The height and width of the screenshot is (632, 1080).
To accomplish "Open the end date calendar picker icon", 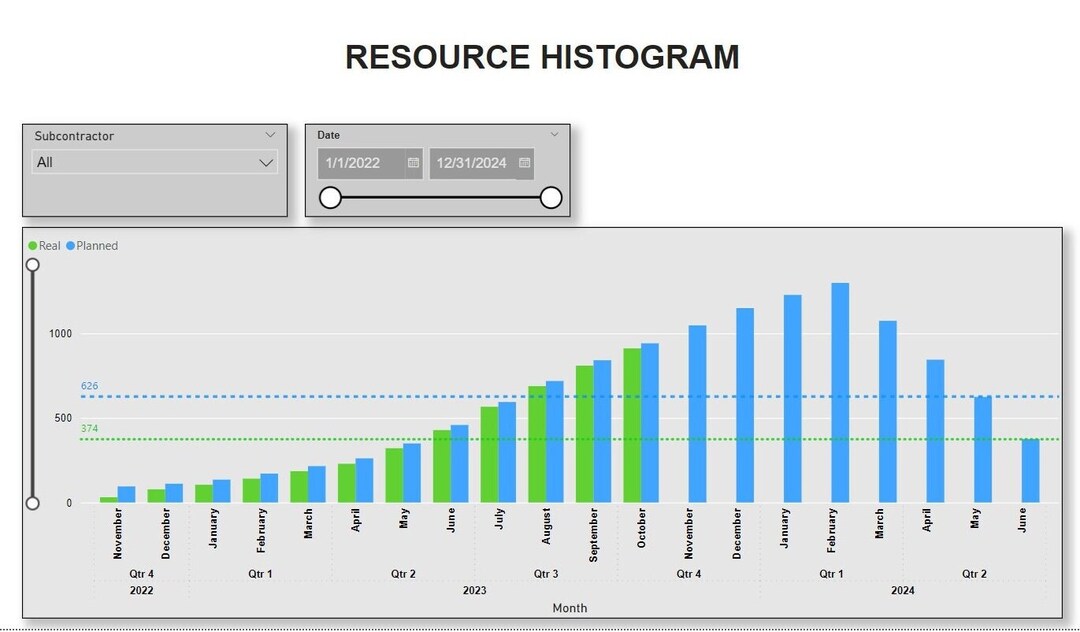I will pos(525,163).
